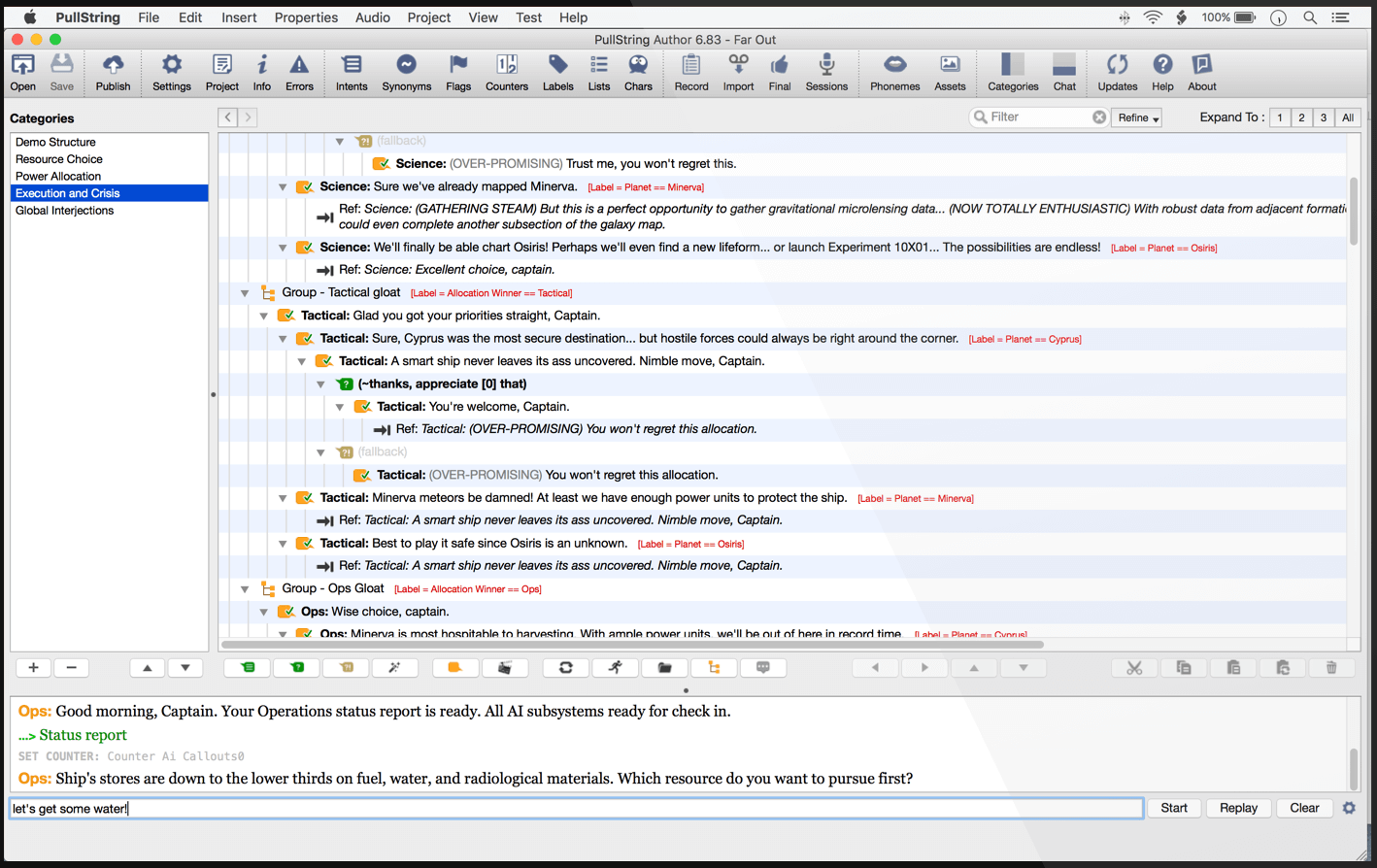The image size is (1377, 868).
Task: Open the Project toolbar item
Action: coord(222,72)
